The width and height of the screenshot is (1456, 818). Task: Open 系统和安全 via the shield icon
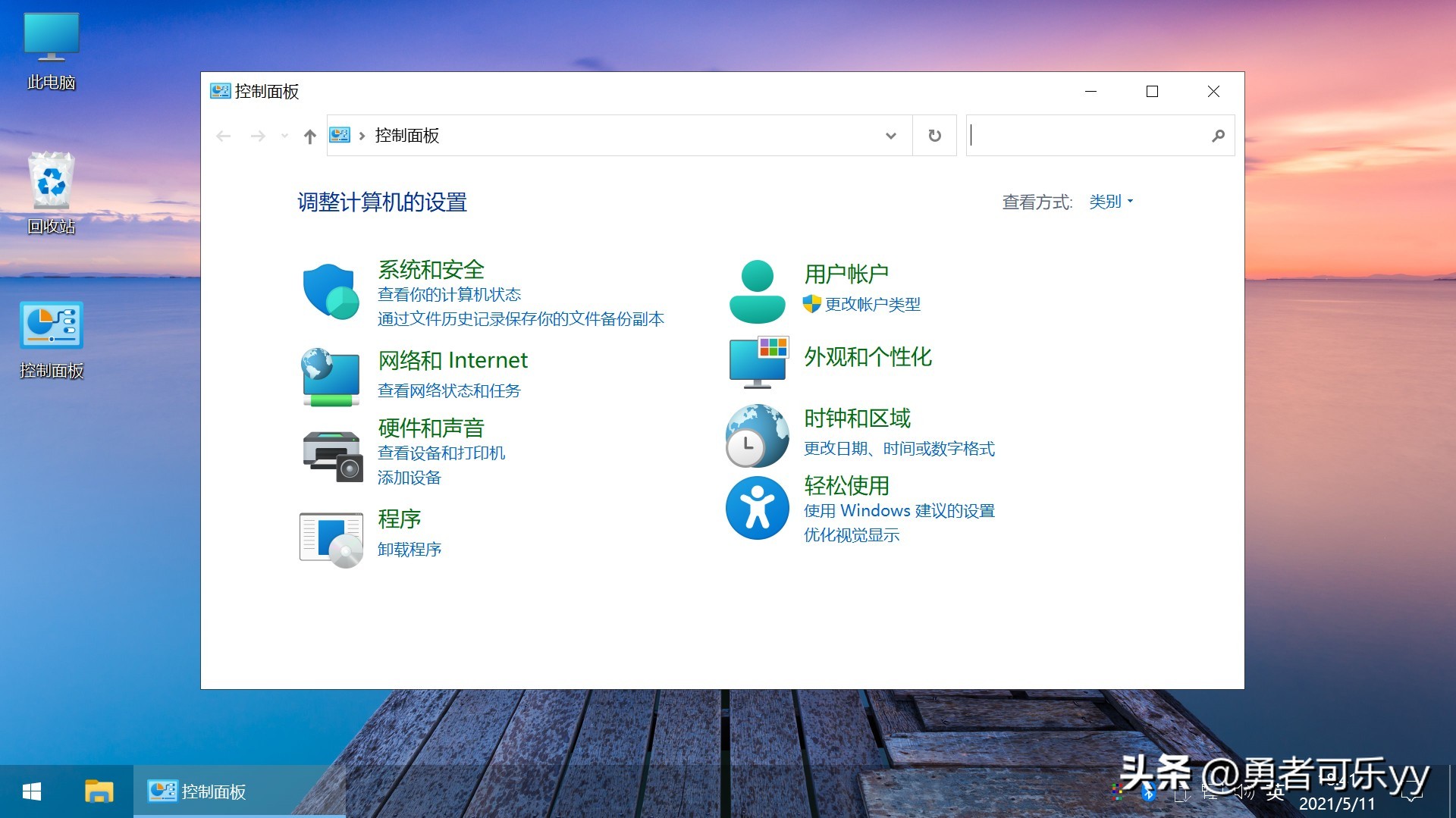330,291
